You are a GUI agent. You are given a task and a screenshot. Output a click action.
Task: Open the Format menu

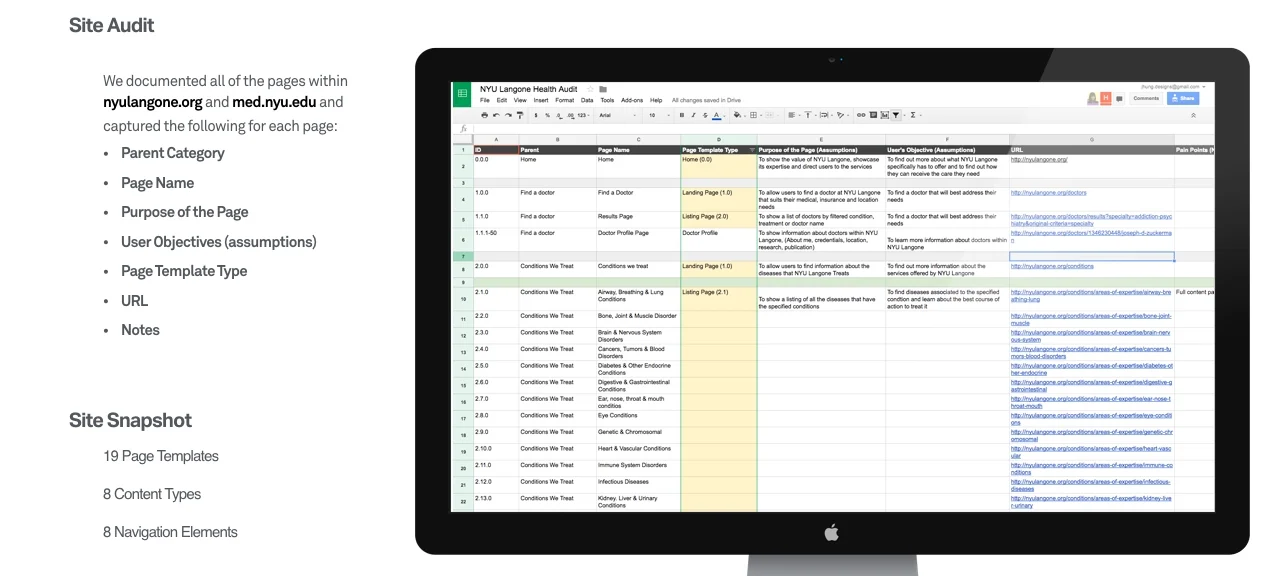(x=565, y=100)
